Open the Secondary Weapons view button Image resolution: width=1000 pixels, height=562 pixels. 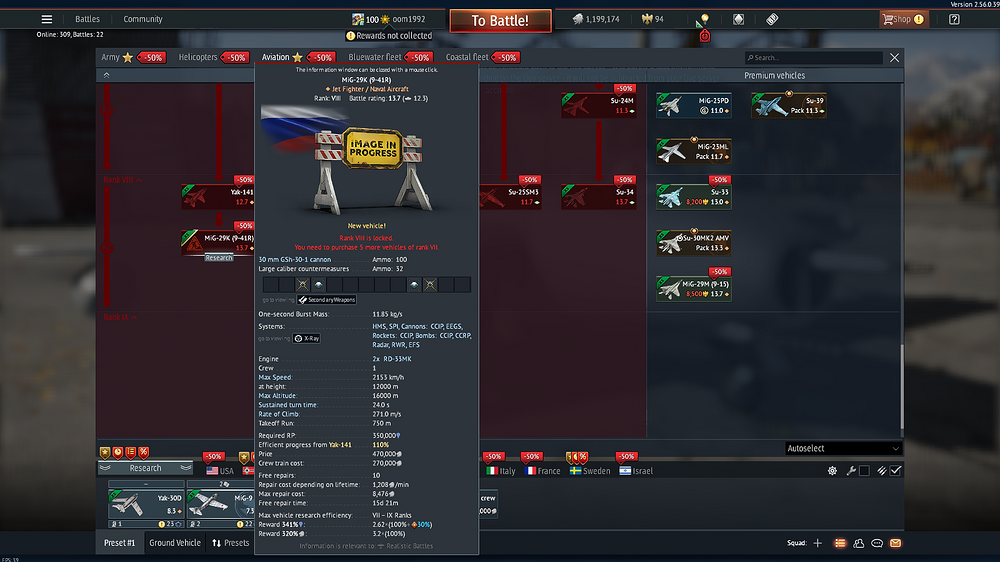pyautogui.click(x=327, y=300)
